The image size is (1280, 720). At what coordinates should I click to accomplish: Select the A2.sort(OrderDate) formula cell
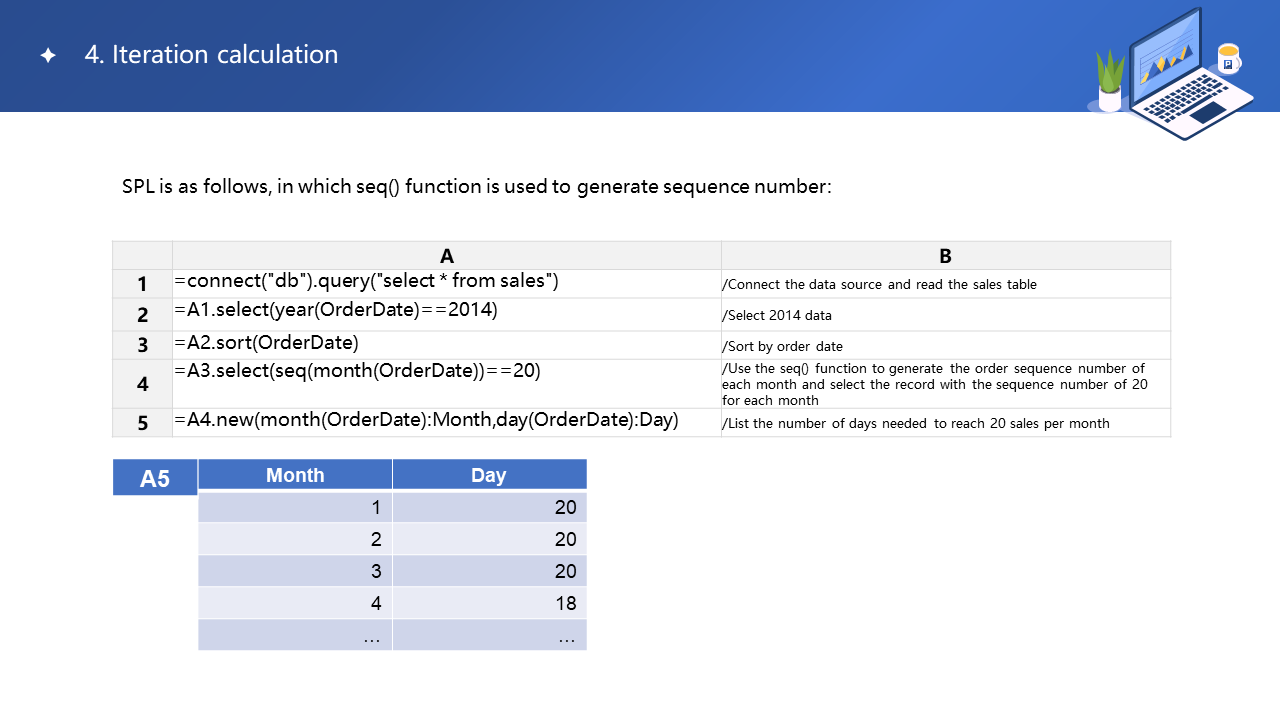point(266,343)
